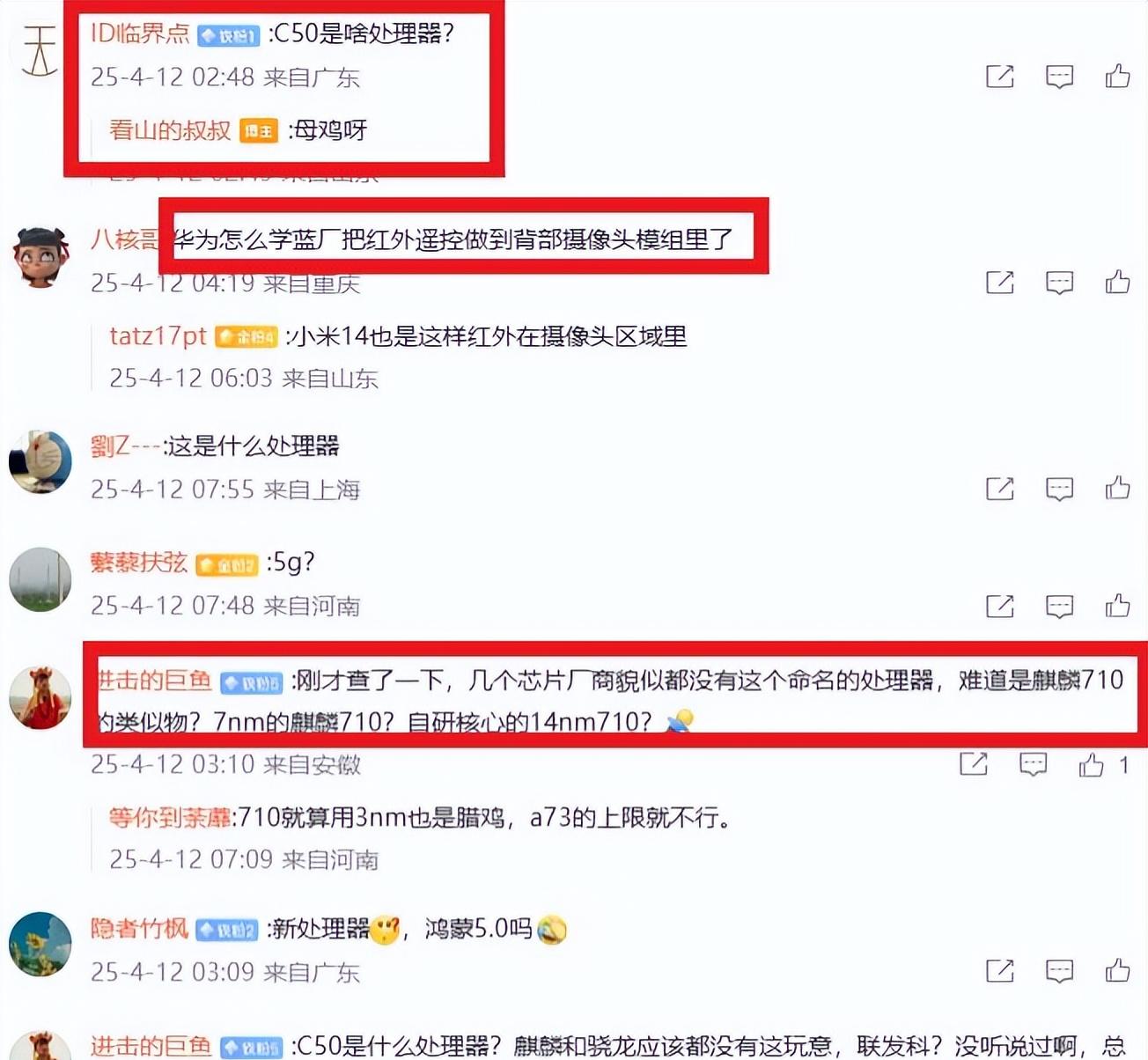Share the ID临界点 comment
The width and height of the screenshot is (1148, 1060).
(x=1000, y=77)
